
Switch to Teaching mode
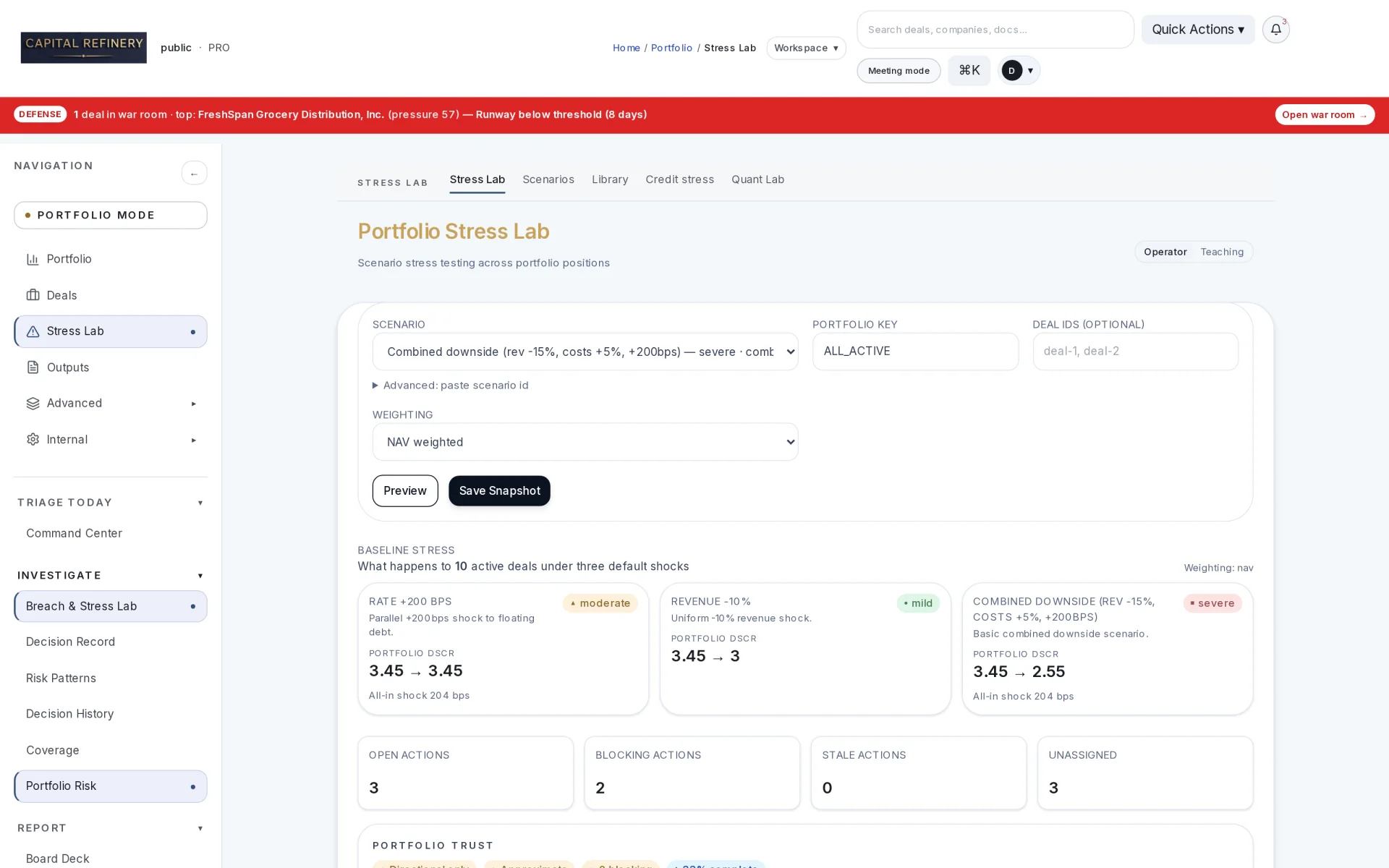point(1222,252)
